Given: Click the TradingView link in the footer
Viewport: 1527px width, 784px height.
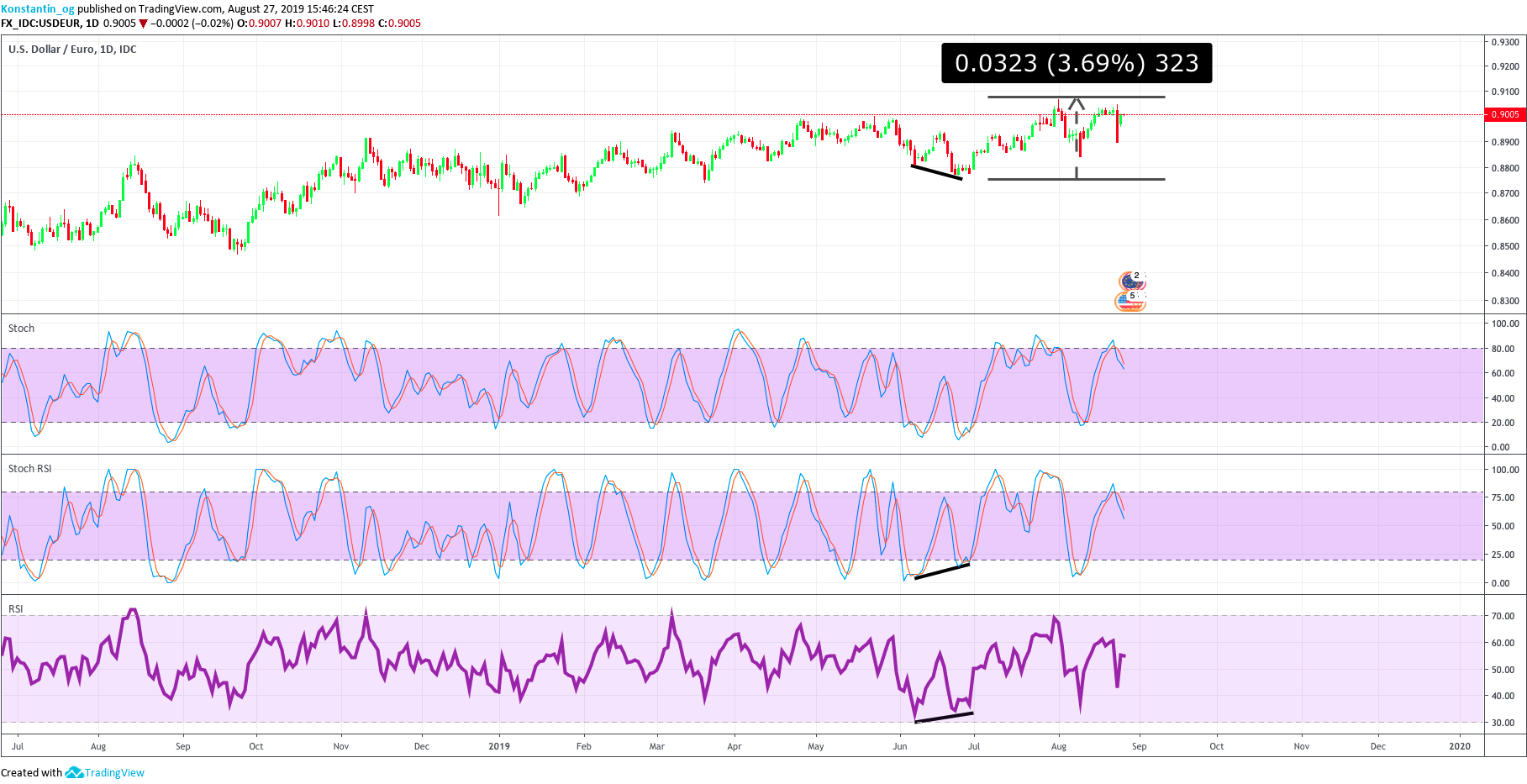Looking at the screenshot, I should pyautogui.click(x=114, y=772).
